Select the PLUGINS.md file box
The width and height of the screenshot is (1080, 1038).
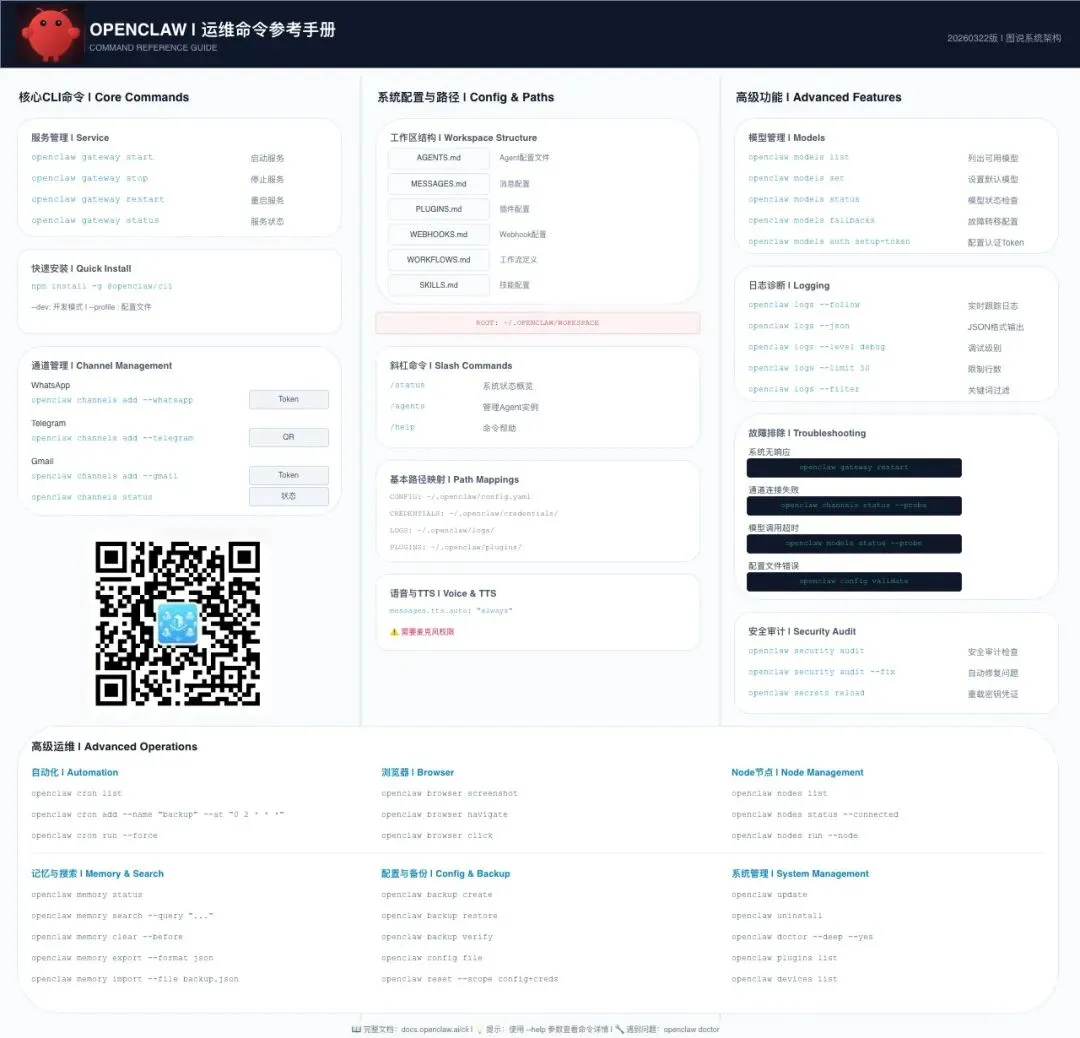(x=438, y=209)
